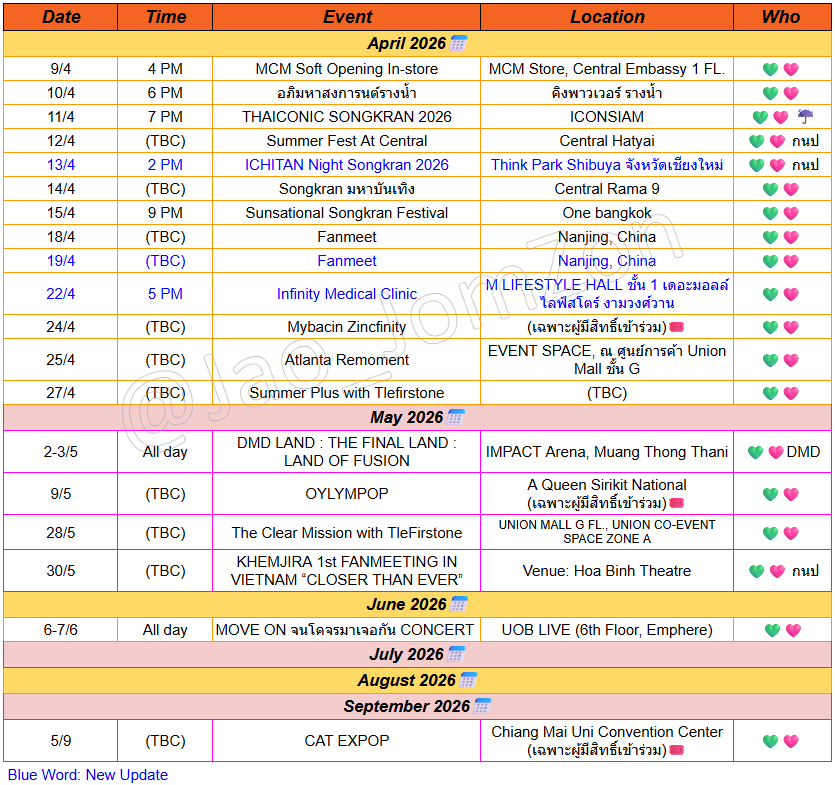
Task: Select the July 2026 section heading
Action: pyautogui.click(x=418, y=654)
